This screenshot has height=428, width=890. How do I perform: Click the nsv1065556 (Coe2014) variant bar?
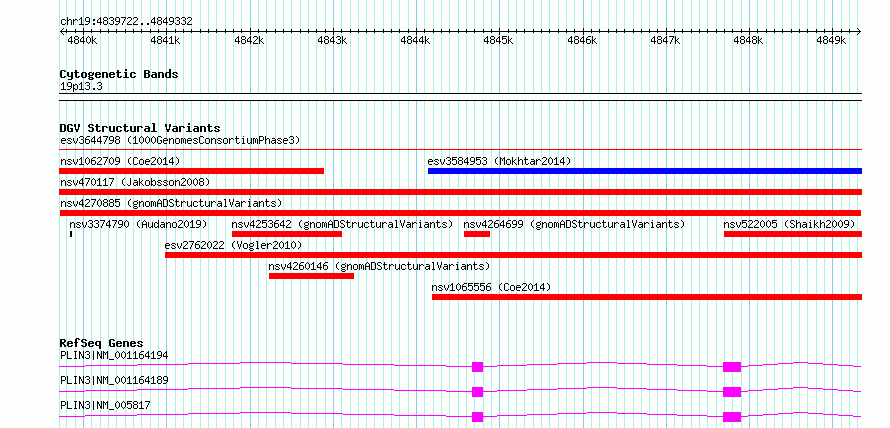[x=647, y=297]
